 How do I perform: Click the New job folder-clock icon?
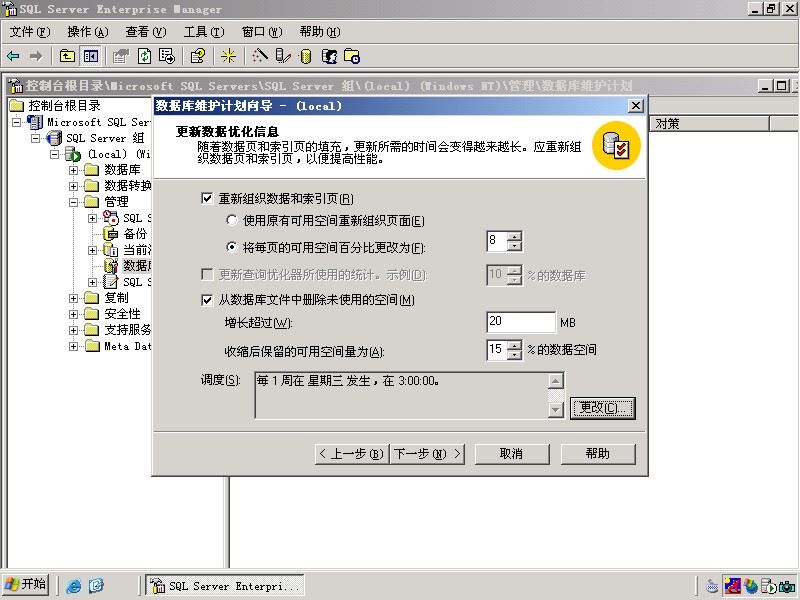[352, 56]
